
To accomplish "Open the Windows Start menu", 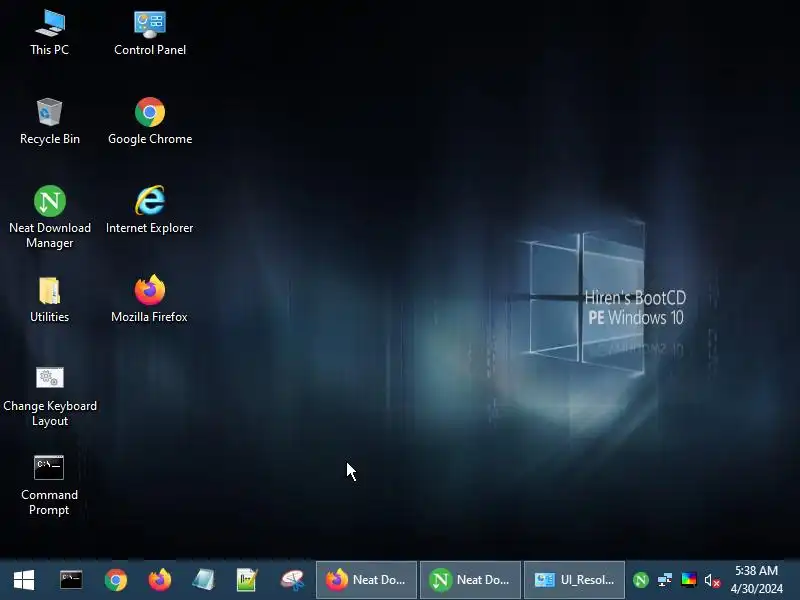I will point(24,580).
